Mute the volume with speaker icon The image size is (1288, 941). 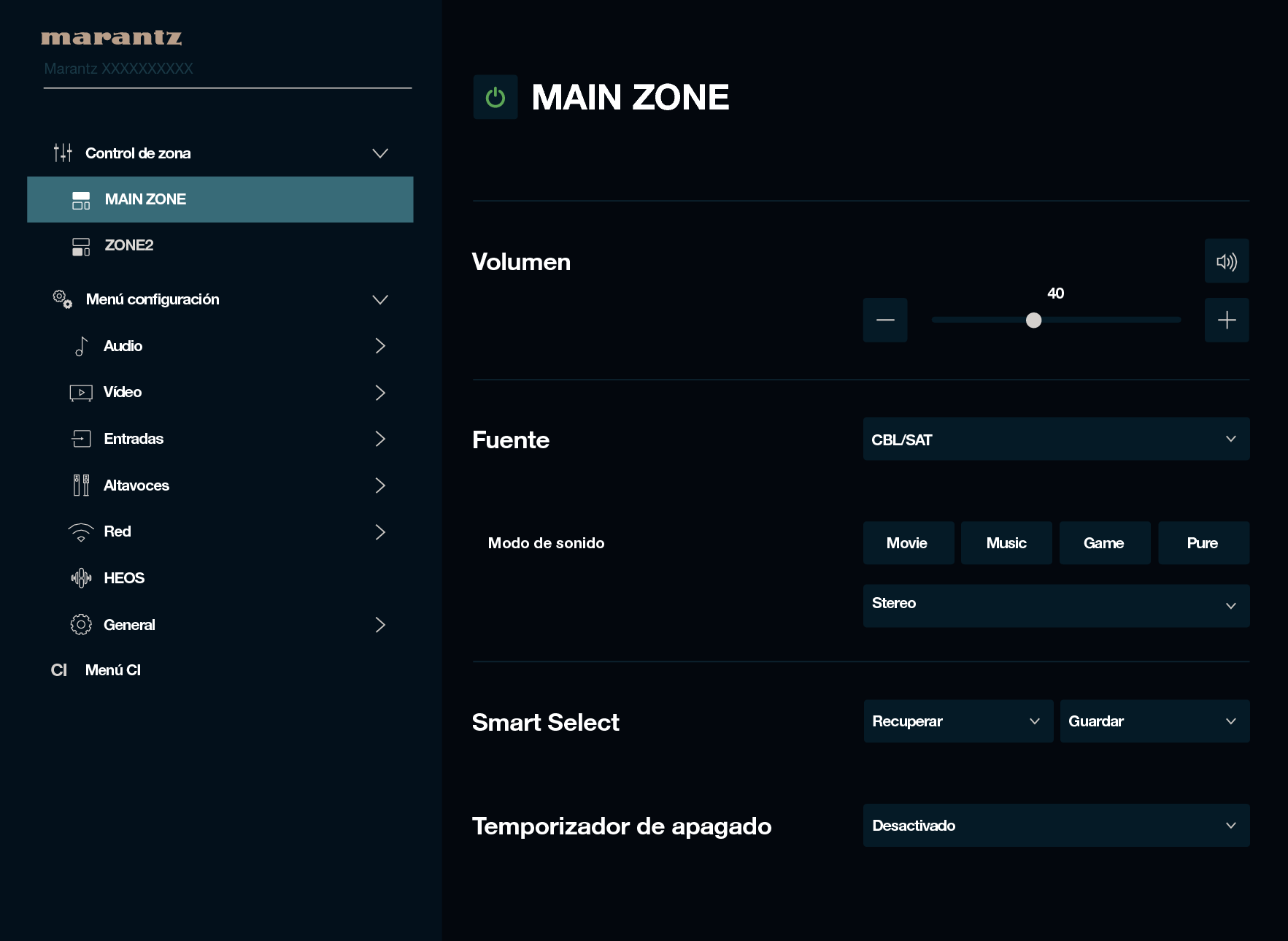coord(1226,261)
